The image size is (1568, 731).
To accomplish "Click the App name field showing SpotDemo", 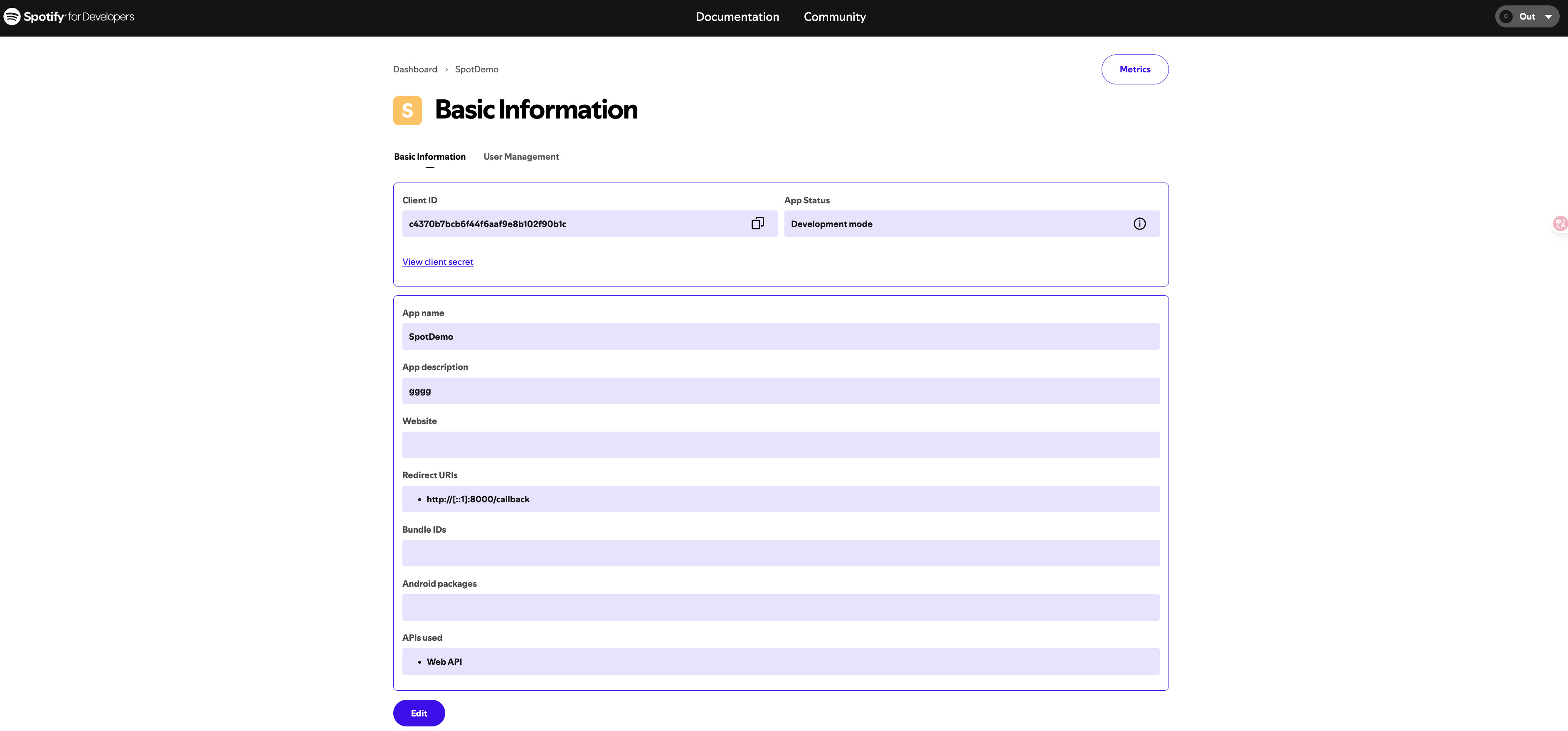I will (x=780, y=336).
